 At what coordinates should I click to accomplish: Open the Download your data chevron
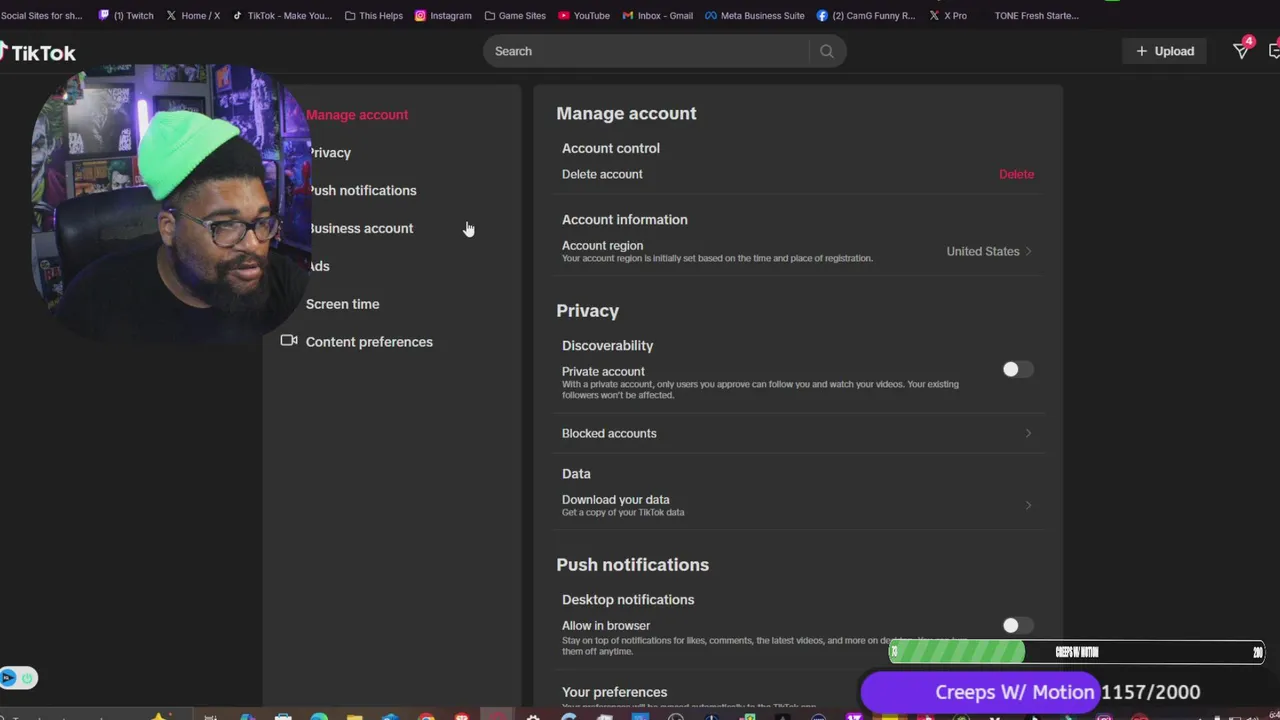[x=1028, y=505]
